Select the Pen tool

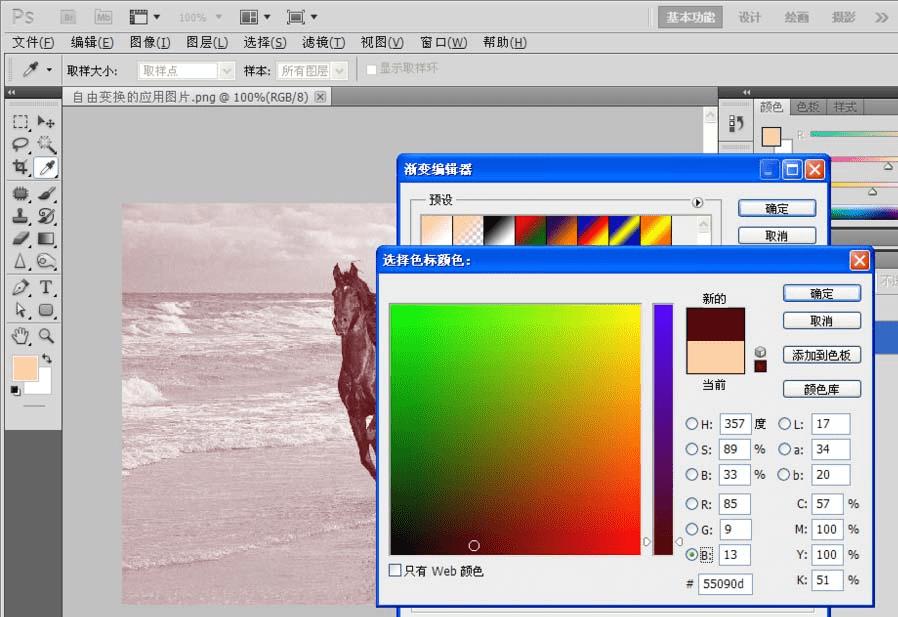(21, 287)
